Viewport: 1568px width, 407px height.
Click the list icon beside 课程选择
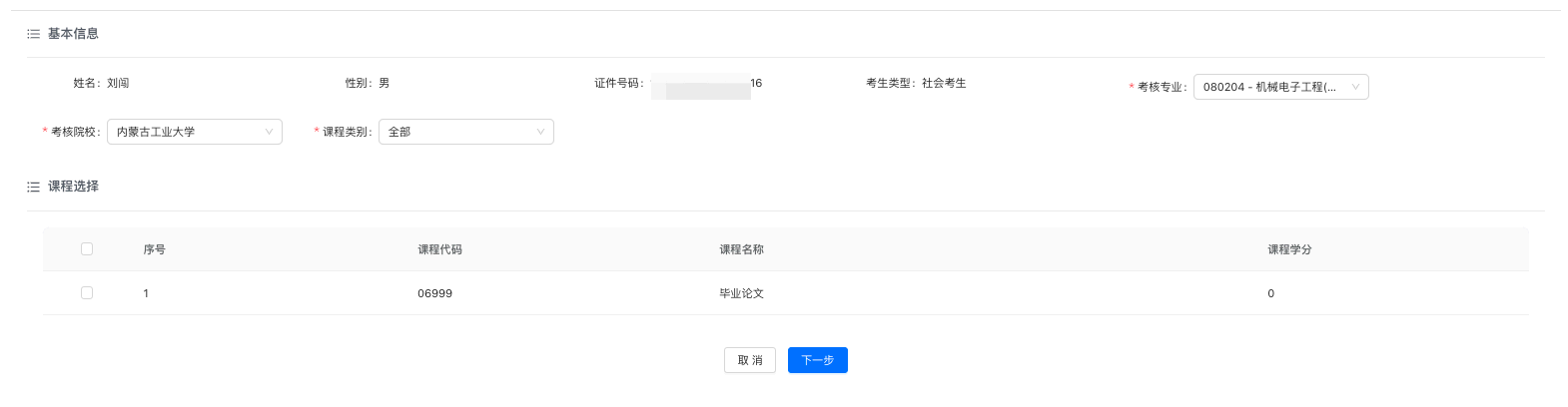[33, 187]
